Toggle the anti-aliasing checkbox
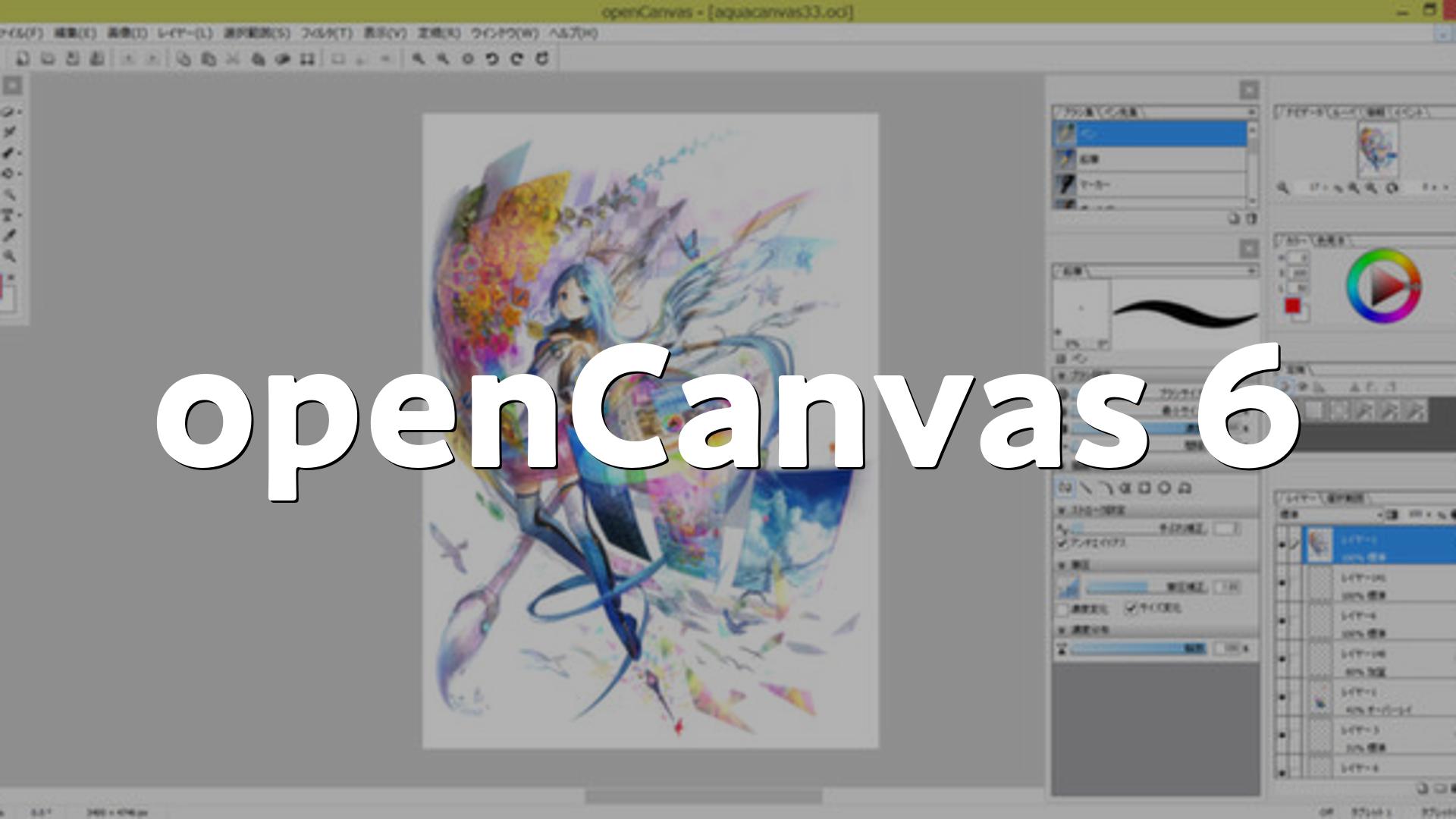The height and width of the screenshot is (819, 1456). click(1062, 543)
